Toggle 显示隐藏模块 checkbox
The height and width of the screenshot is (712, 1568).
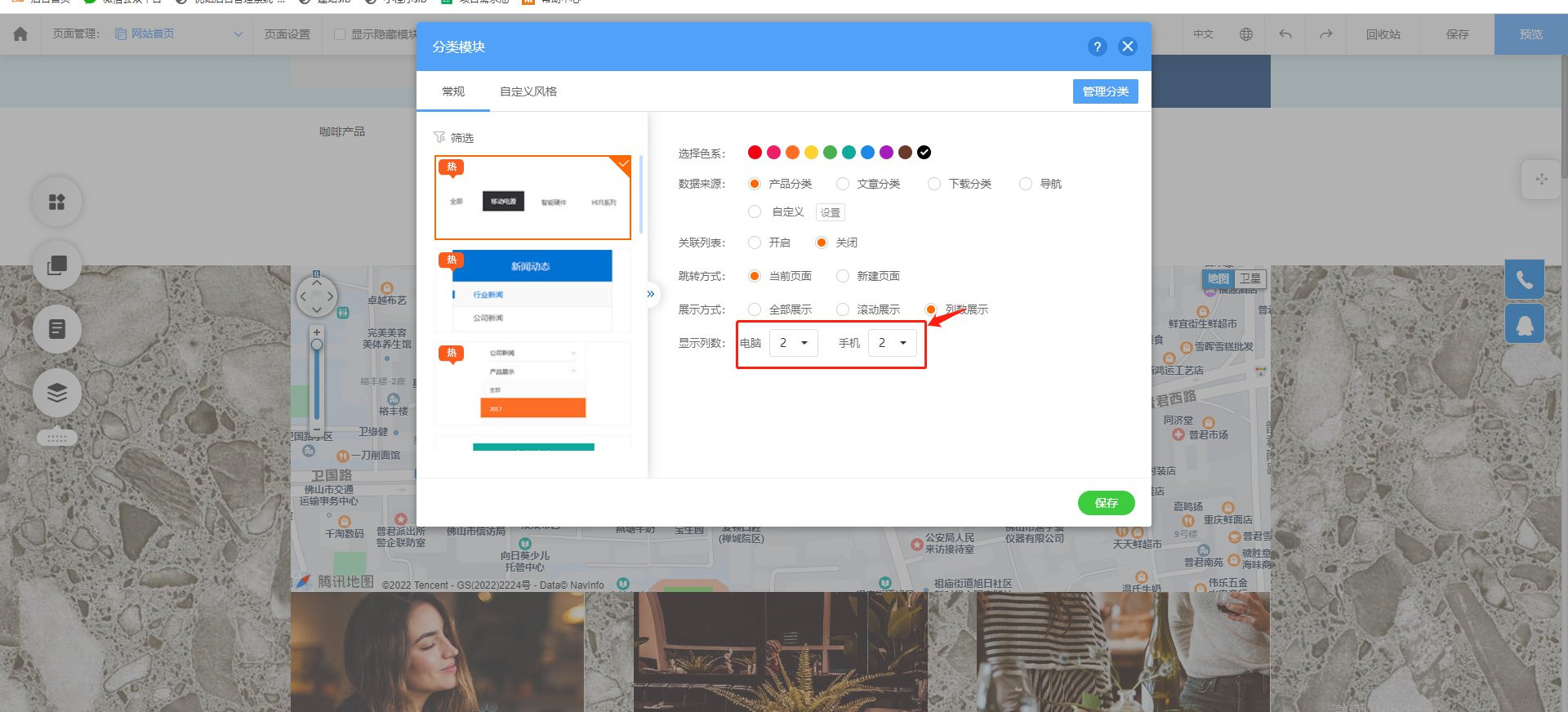click(x=340, y=34)
